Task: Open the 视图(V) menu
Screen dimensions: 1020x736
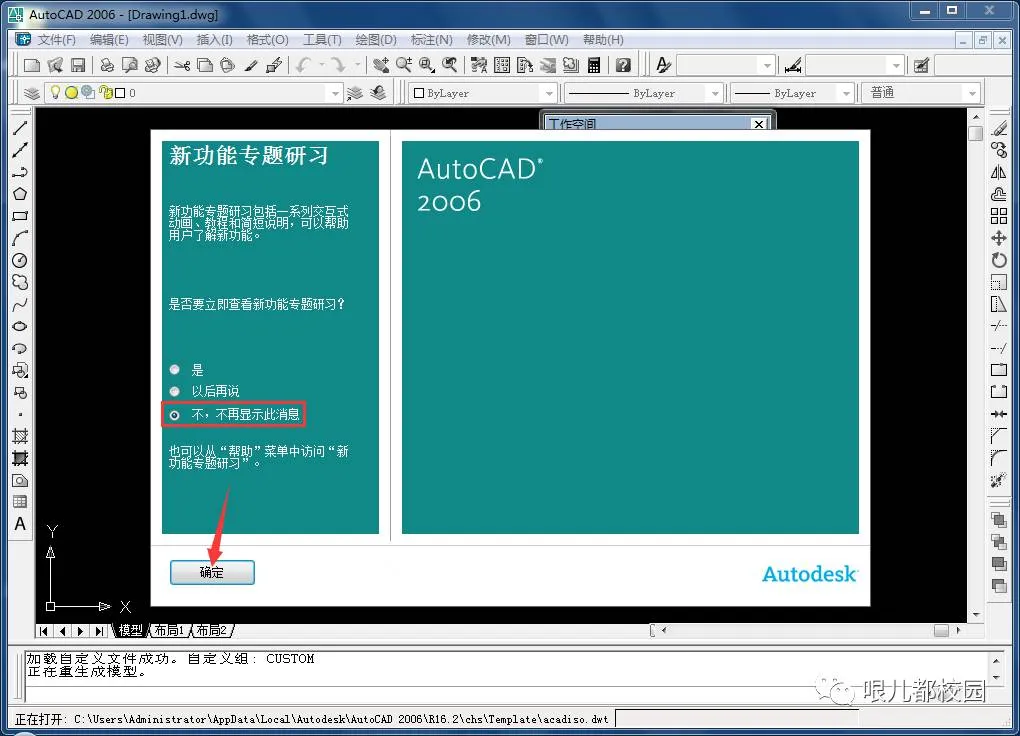Action: click(163, 40)
